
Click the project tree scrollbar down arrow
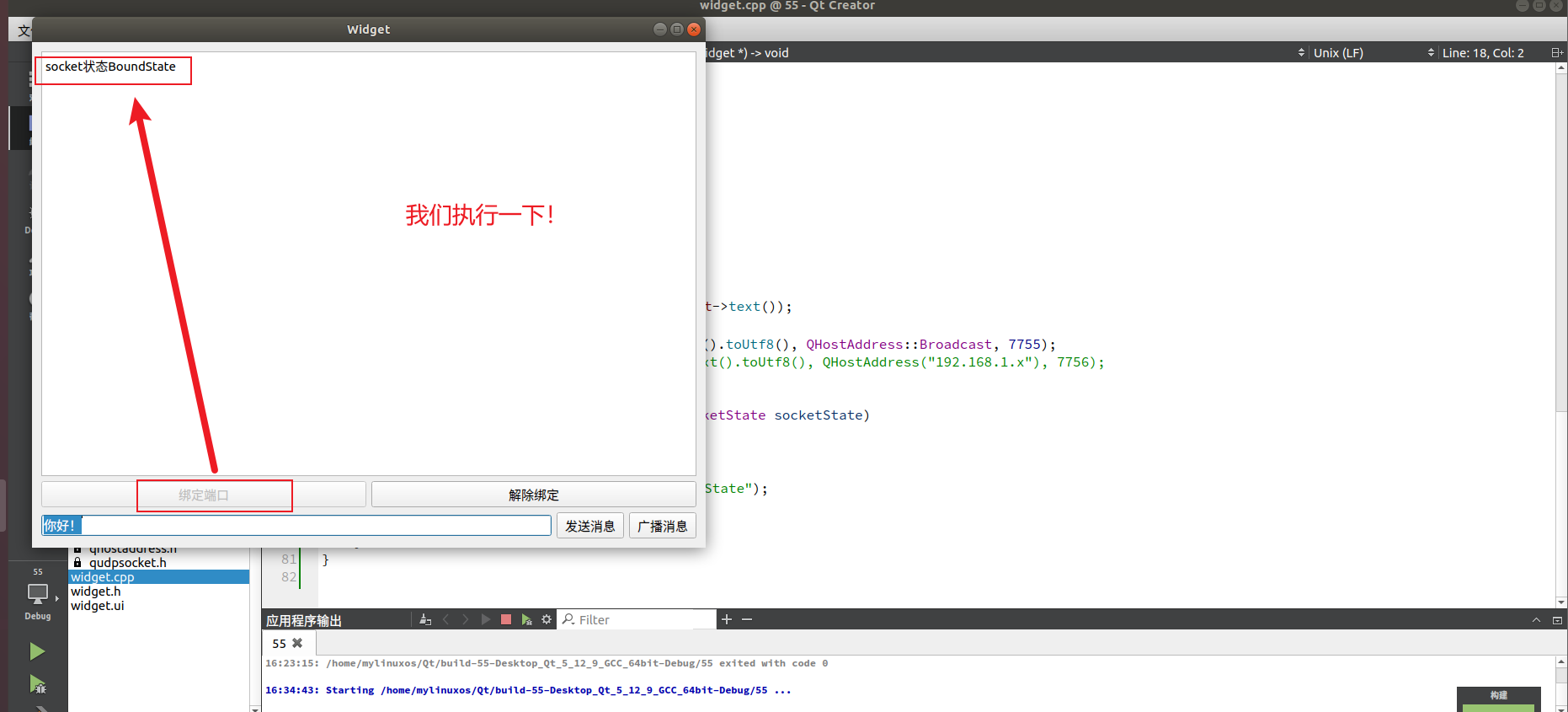click(x=255, y=708)
